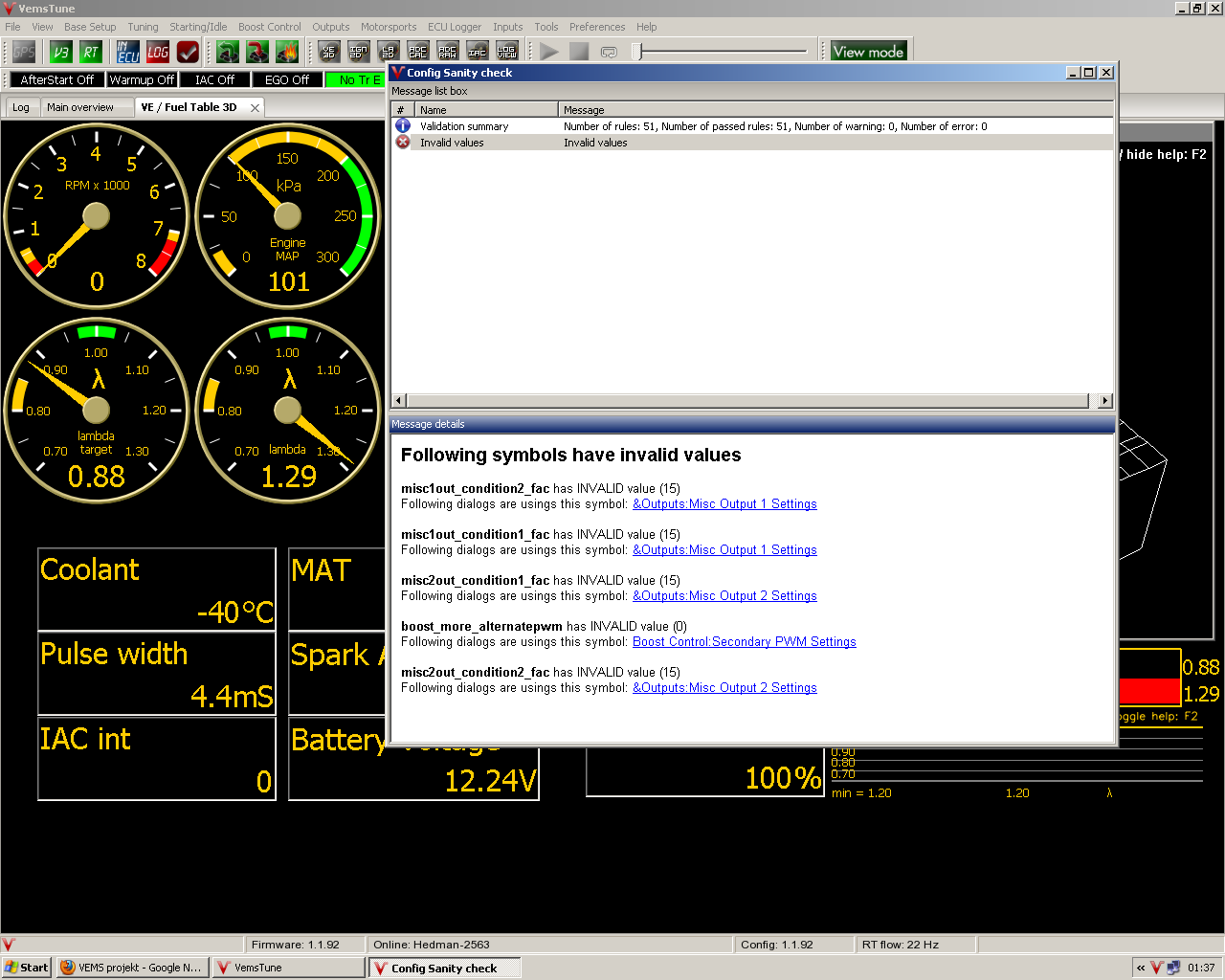Click the stop playback button

click(x=579, y=52)
